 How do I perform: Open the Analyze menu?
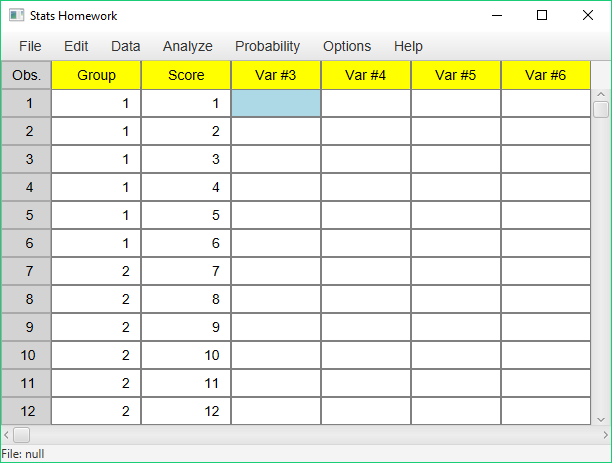188,46
